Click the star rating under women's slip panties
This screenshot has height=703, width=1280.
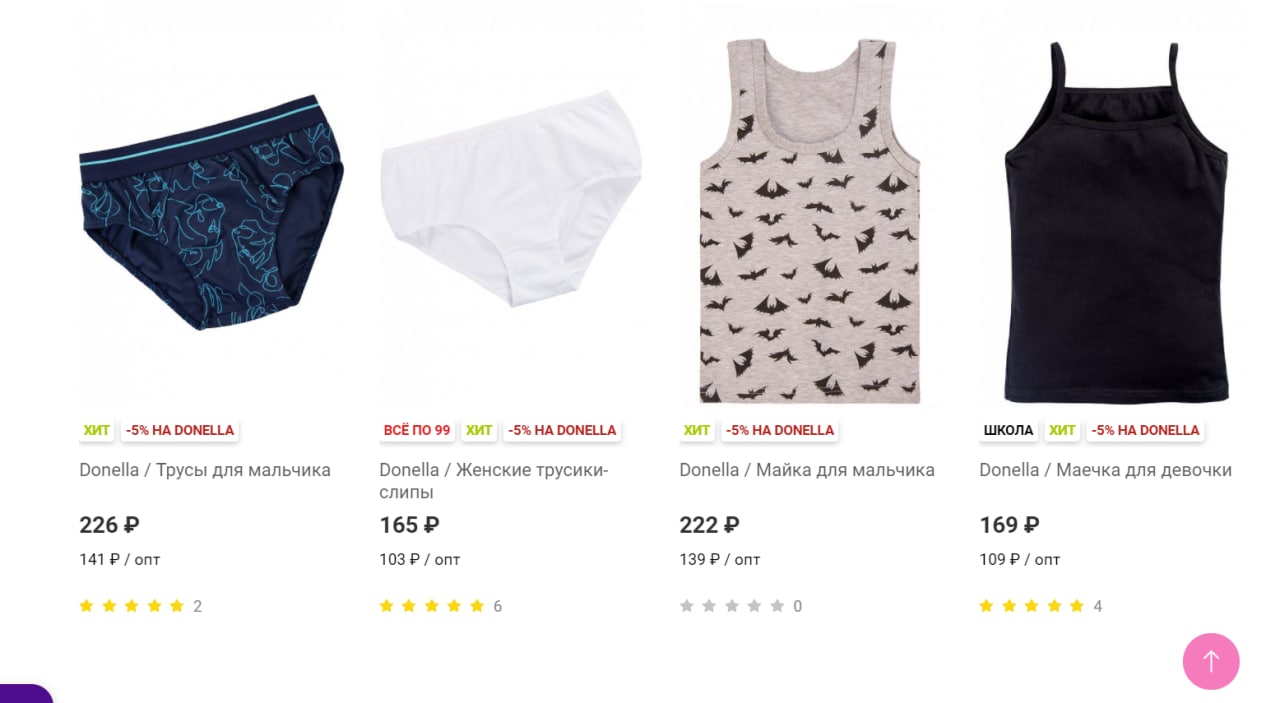click(432, 606)
